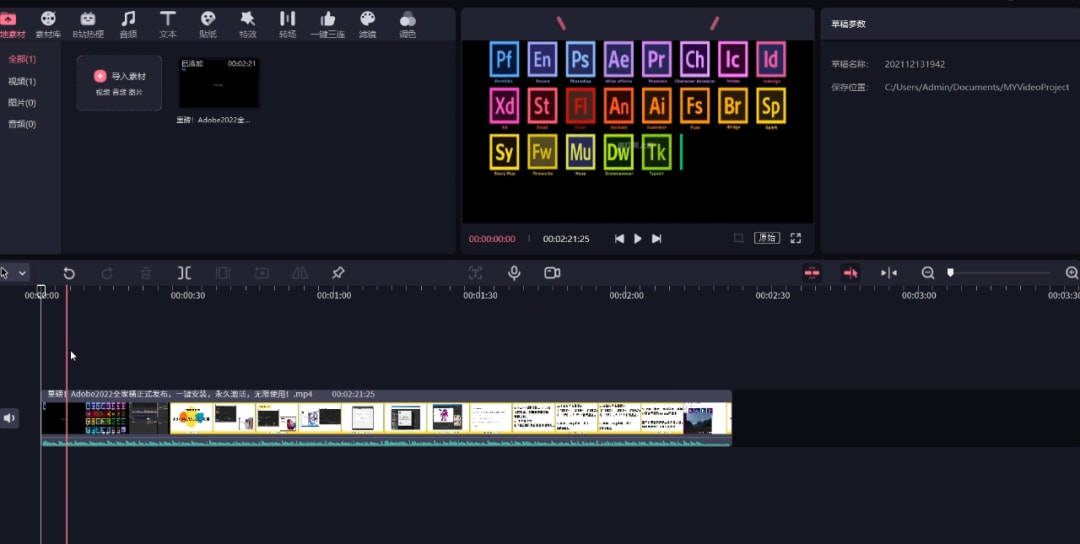The image size is (1080, 544).
Task: Toggle main track magnetic snapping
Action: [x=812, y=273]
